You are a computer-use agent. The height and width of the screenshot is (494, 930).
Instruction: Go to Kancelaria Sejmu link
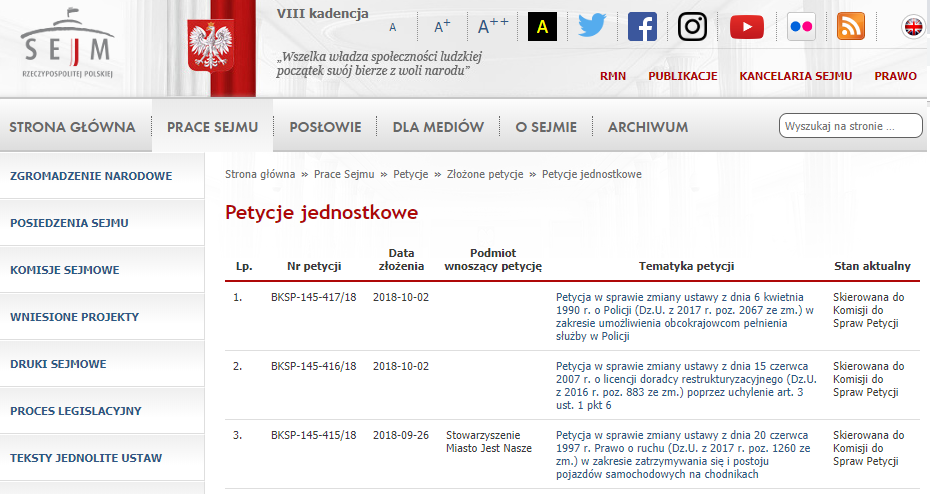(x=795, y=76)
